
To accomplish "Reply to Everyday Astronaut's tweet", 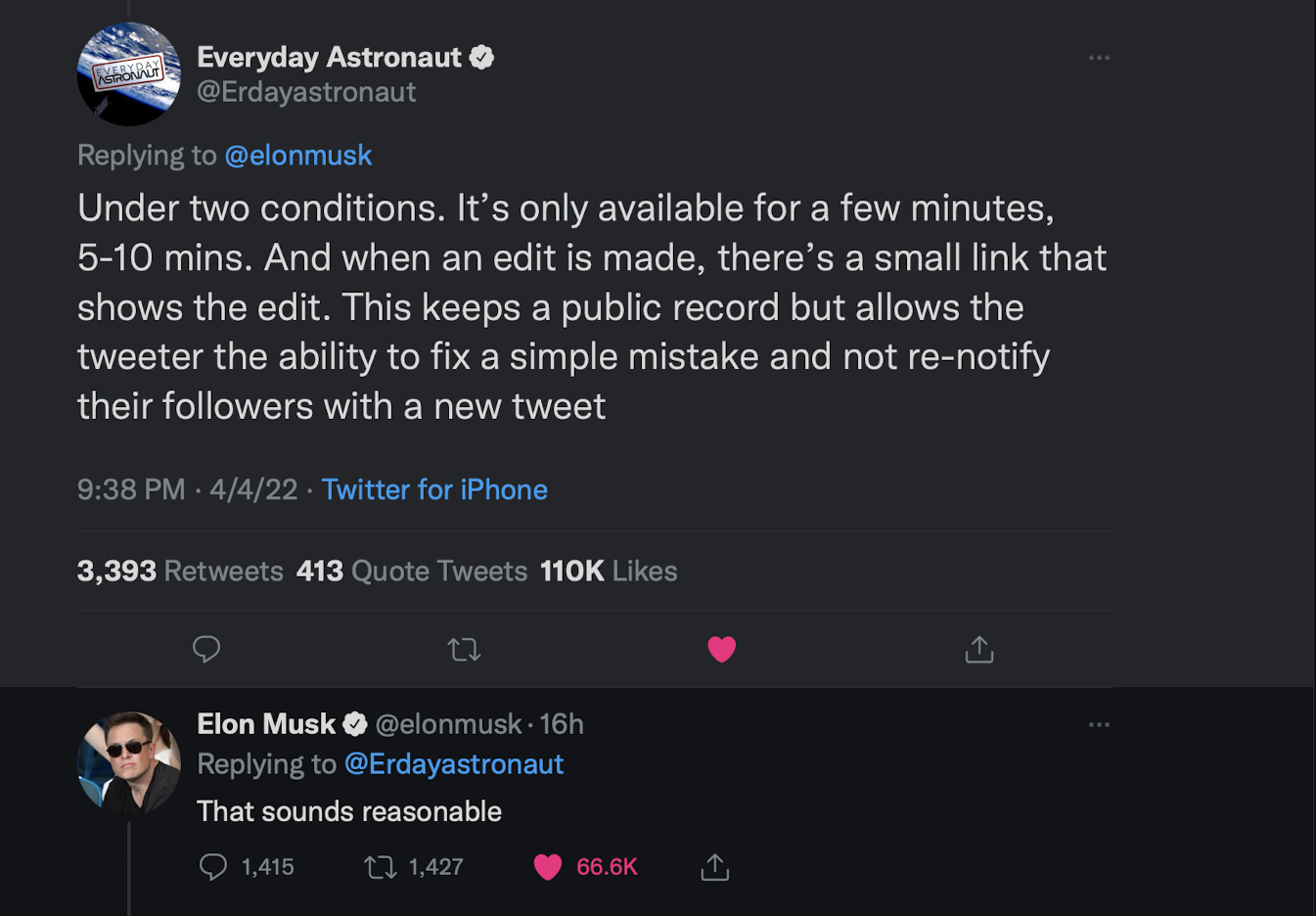I will 206,649.
